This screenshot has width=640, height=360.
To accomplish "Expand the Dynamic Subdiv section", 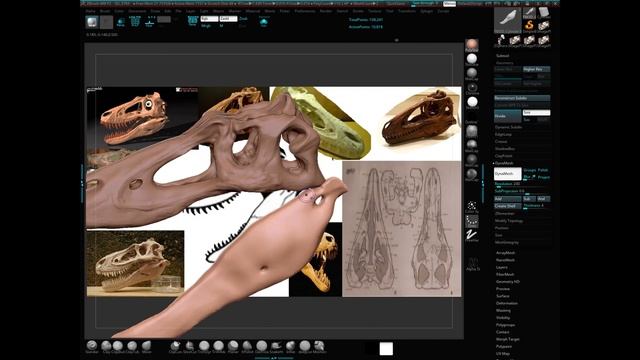I will tap(509, 127).
